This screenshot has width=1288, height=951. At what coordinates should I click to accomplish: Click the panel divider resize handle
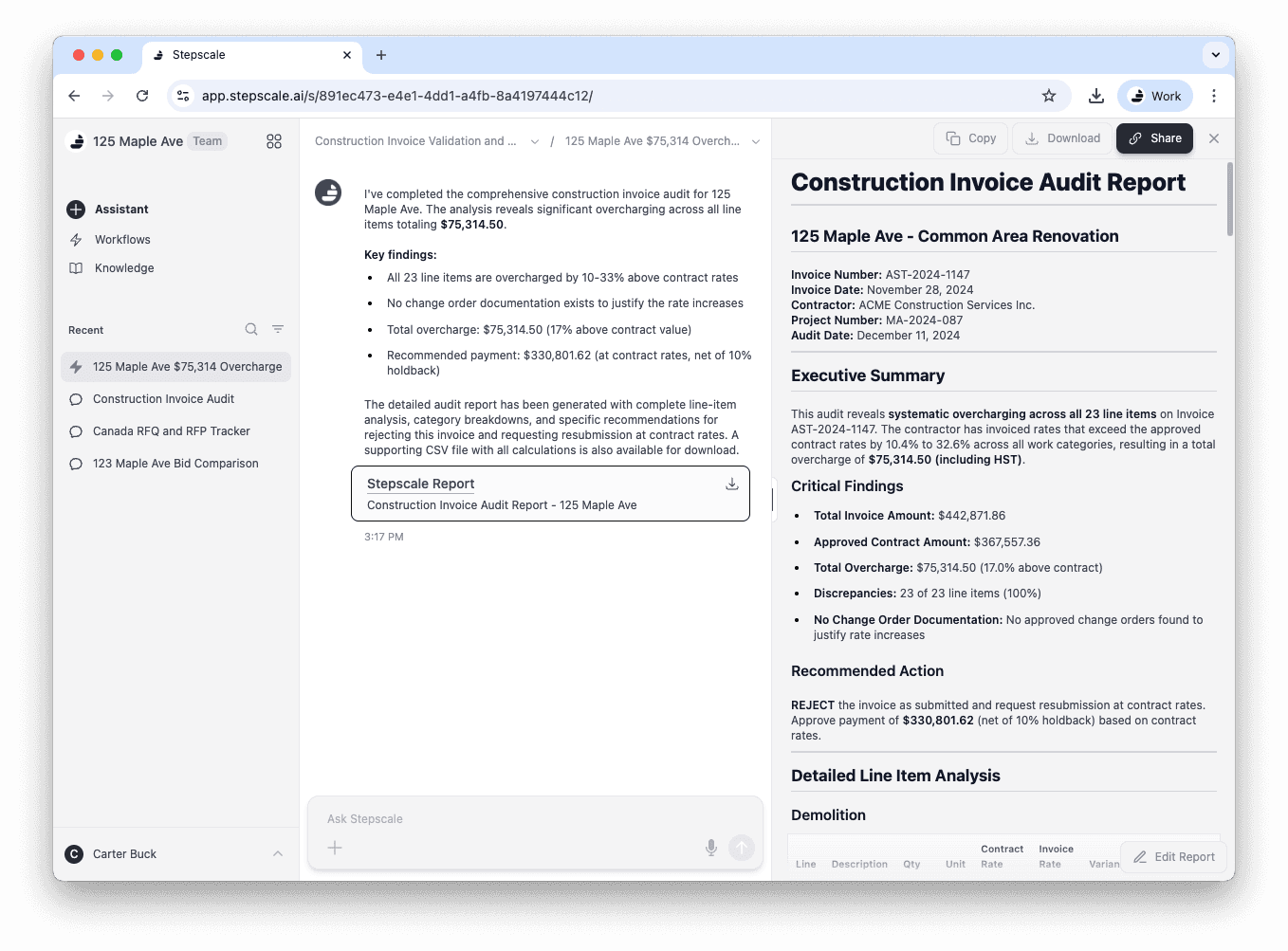(772, 500)
